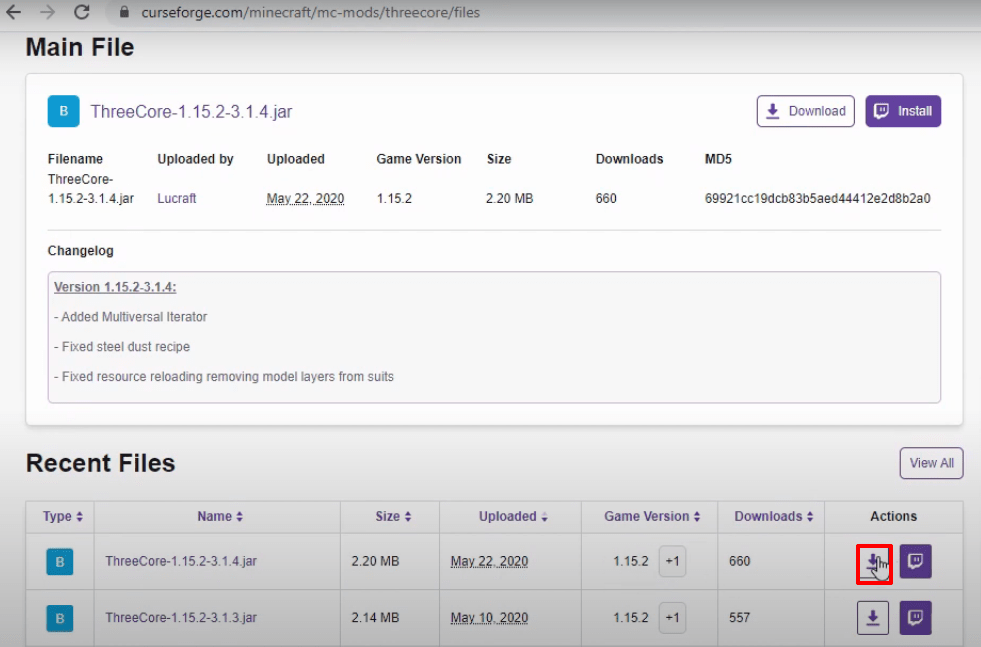Go forward in browser history
Image resolution: width=981 pixels, height=647 pixels.
pyautogui.click(x=48, y=12)
